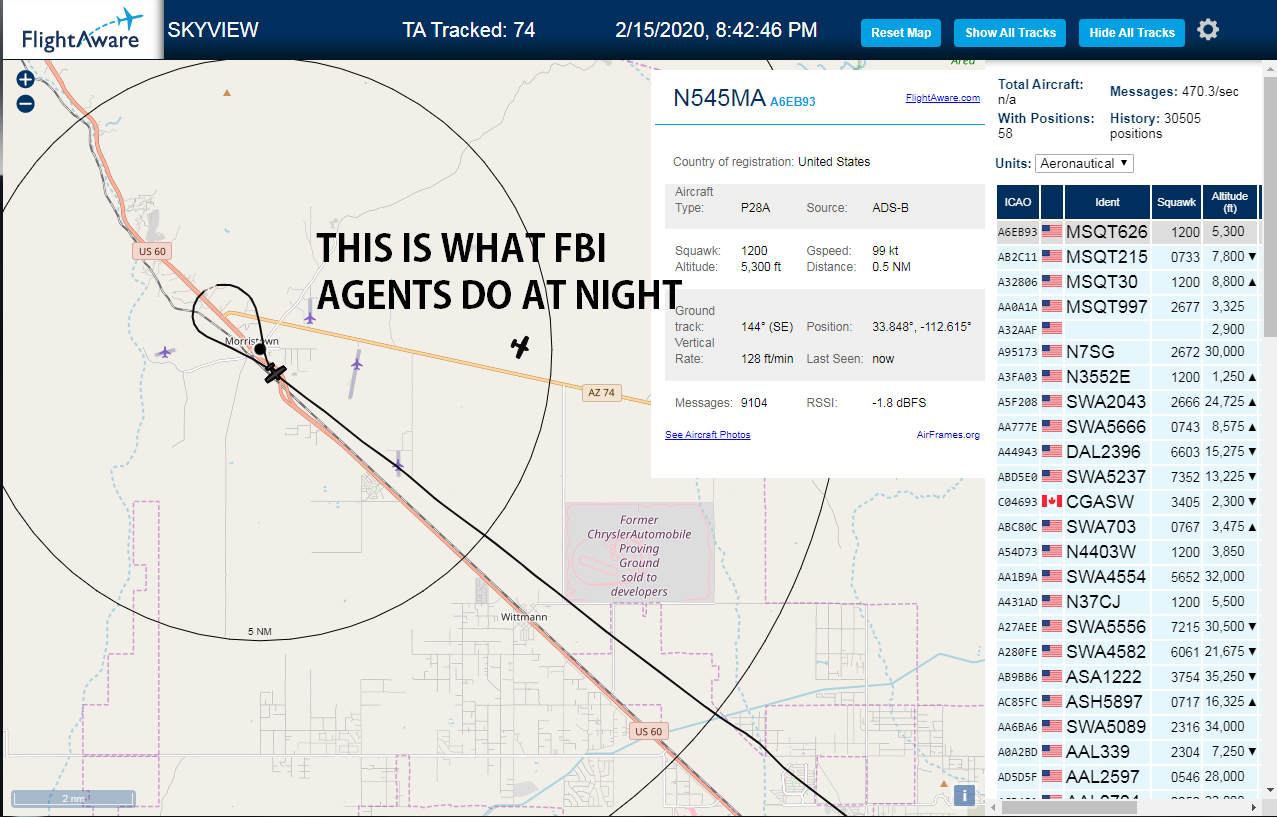
Task: Click the US 60 highway shield near Morristown
Action: coord(150,251)
